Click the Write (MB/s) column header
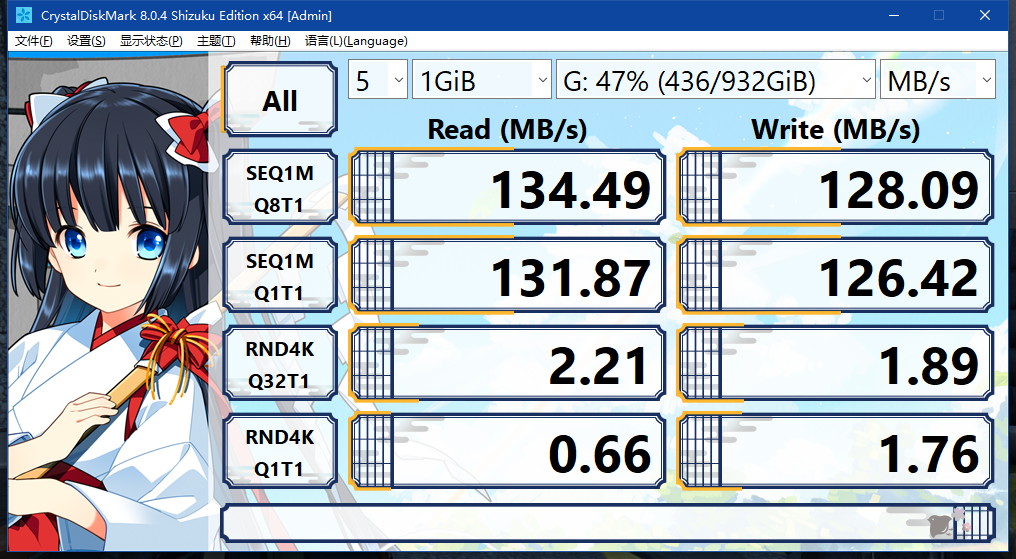The height and width of the screenshot is (559, 1016). pyautogui.click(x=835, y=129)
